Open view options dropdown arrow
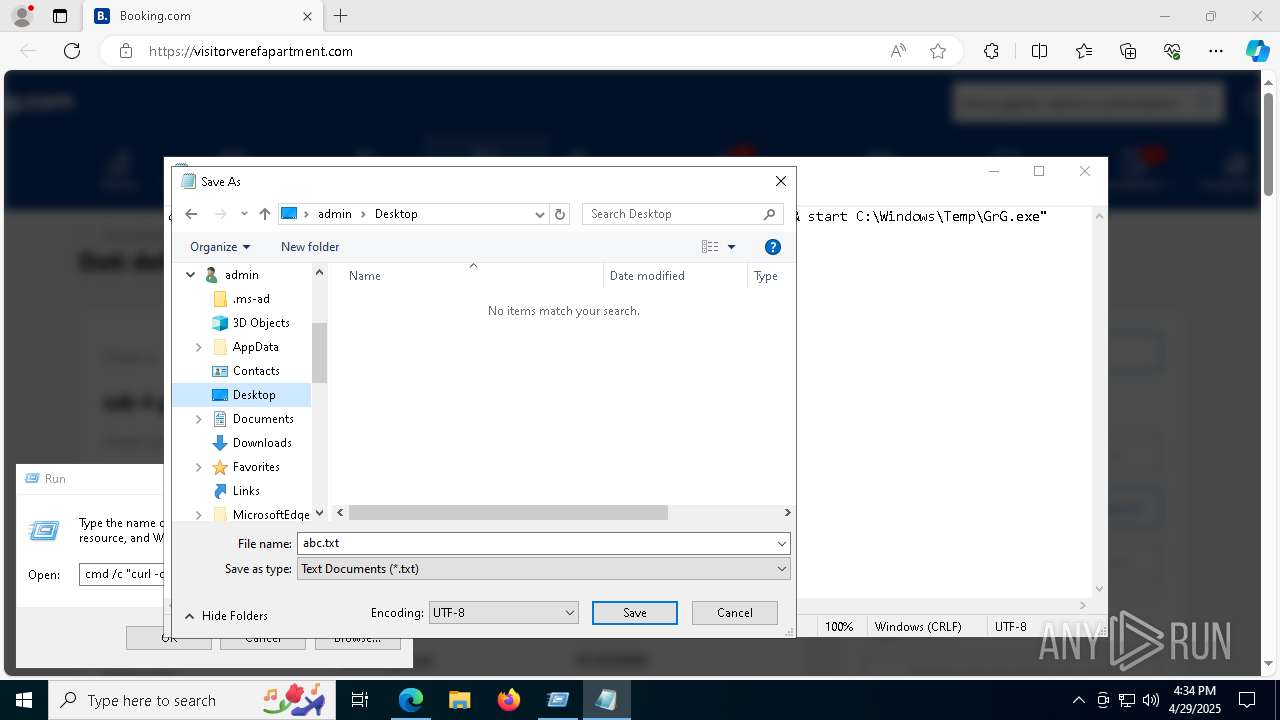This screenshot has width=1280, height=720. click(731, 247)
